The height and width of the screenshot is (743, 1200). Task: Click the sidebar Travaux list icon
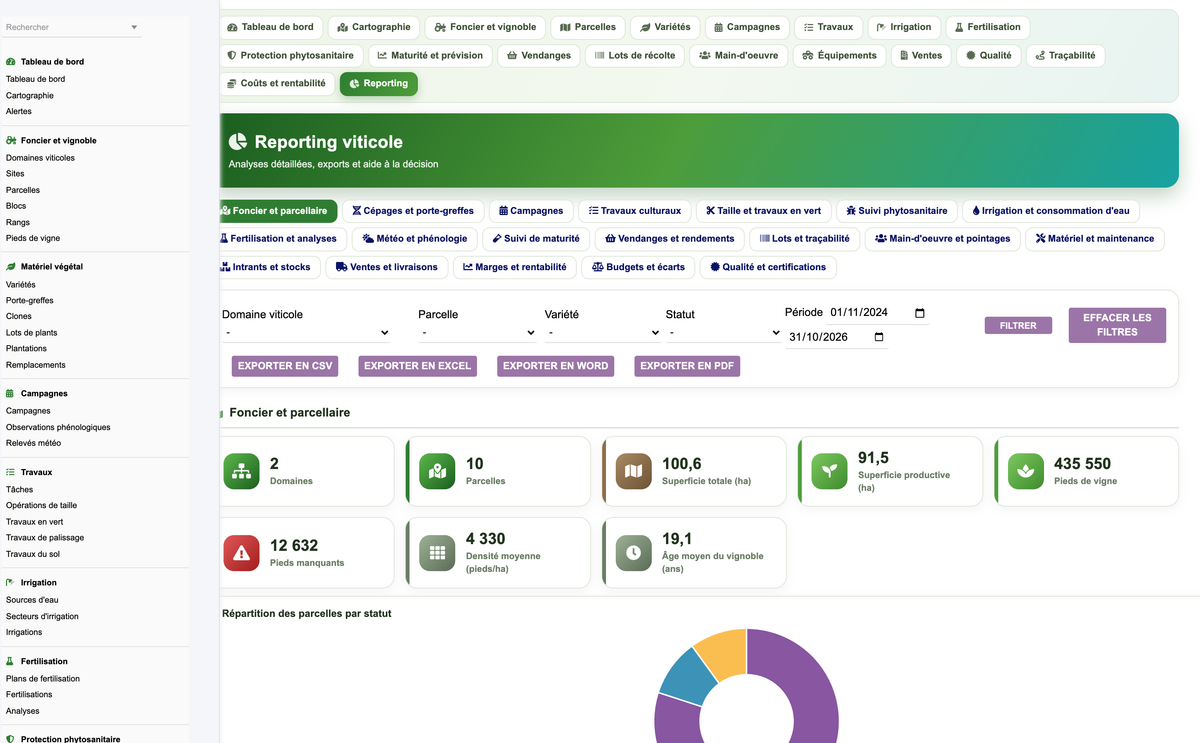pyautogui.click(x=10, y=472)
